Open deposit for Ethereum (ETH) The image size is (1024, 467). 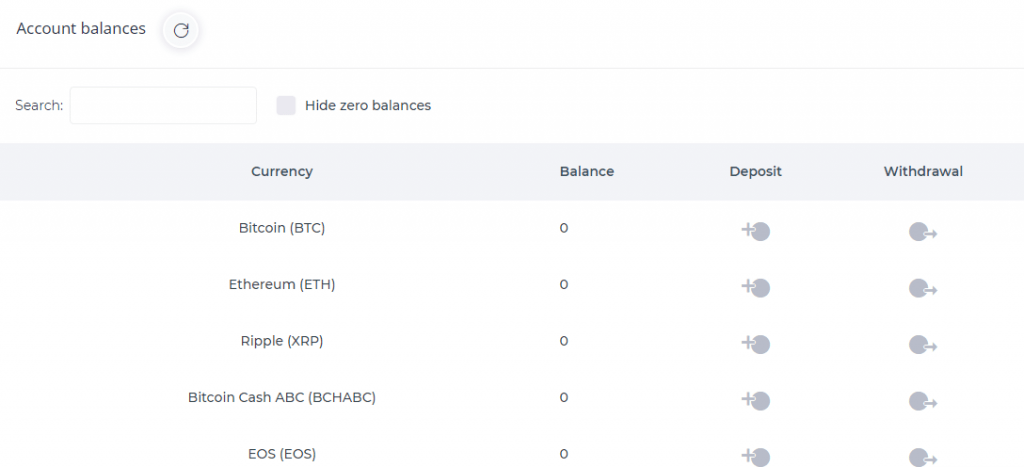click(756, 287)
